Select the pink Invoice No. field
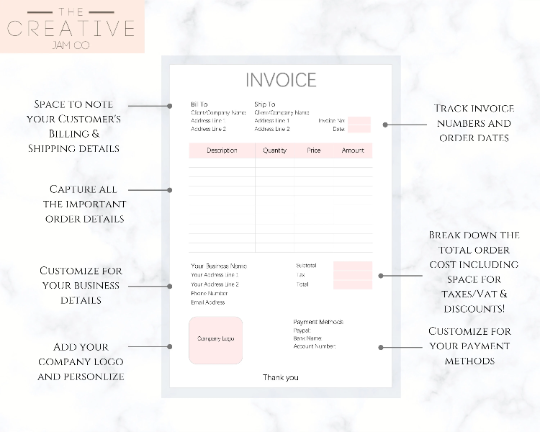Image resolution: width=540 pixels, height=432 pixels. point(359,121)
